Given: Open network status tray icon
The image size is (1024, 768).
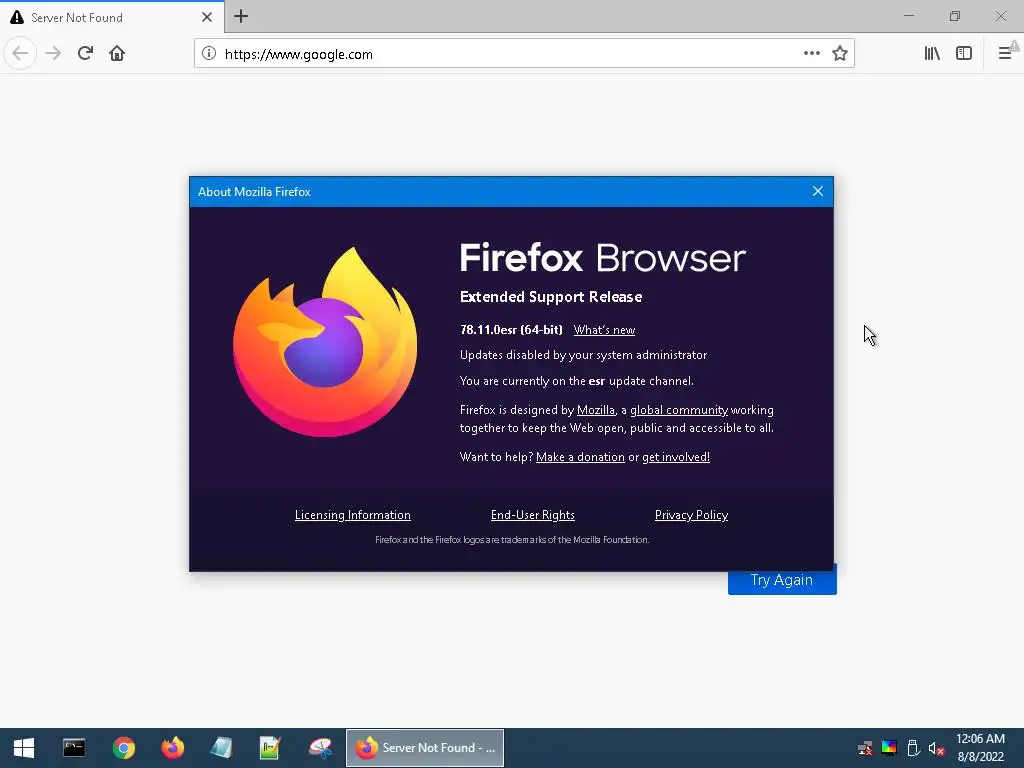Looking at the screenshot, I should (865, 748).
